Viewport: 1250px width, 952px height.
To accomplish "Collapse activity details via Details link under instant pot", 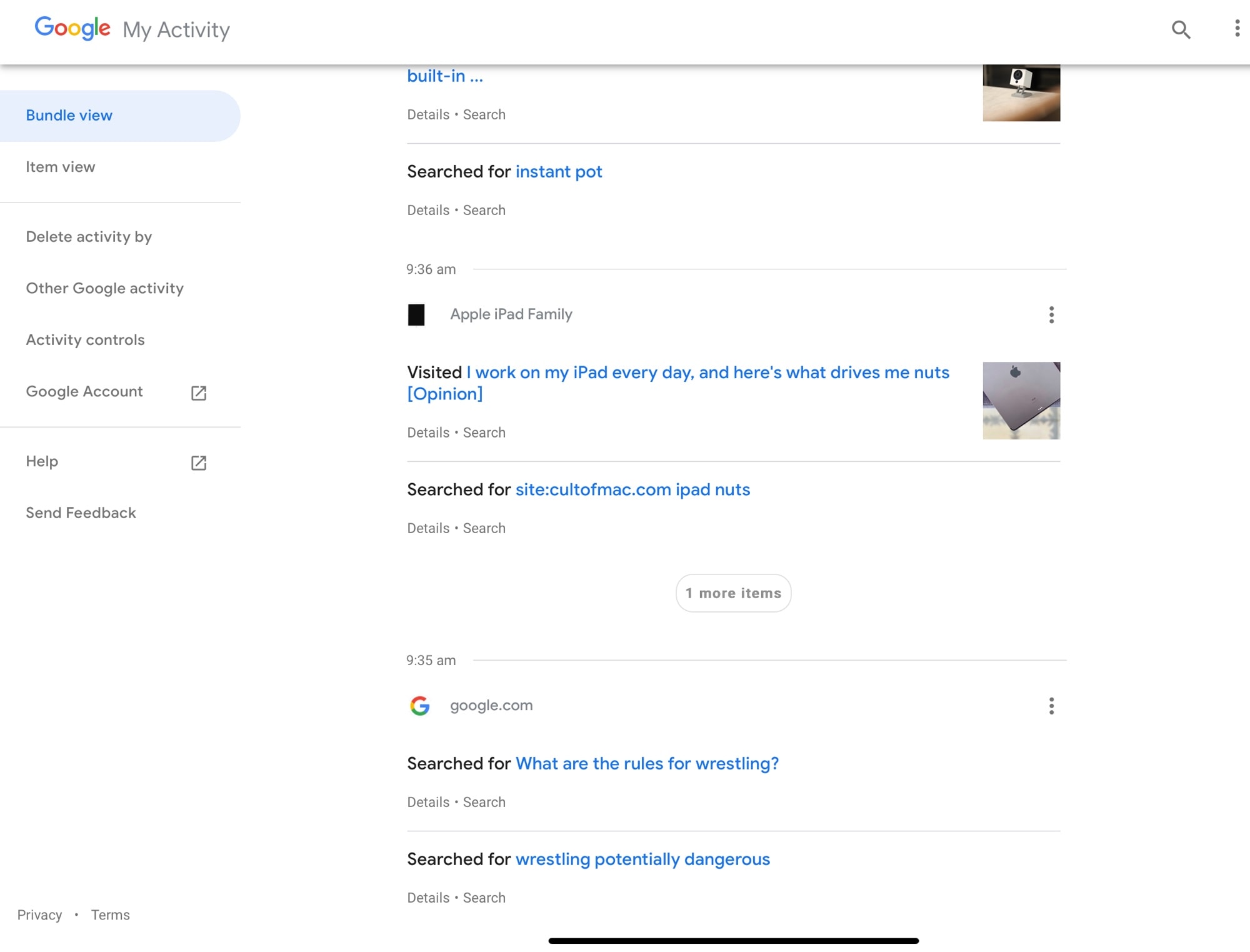I will 427,210.
